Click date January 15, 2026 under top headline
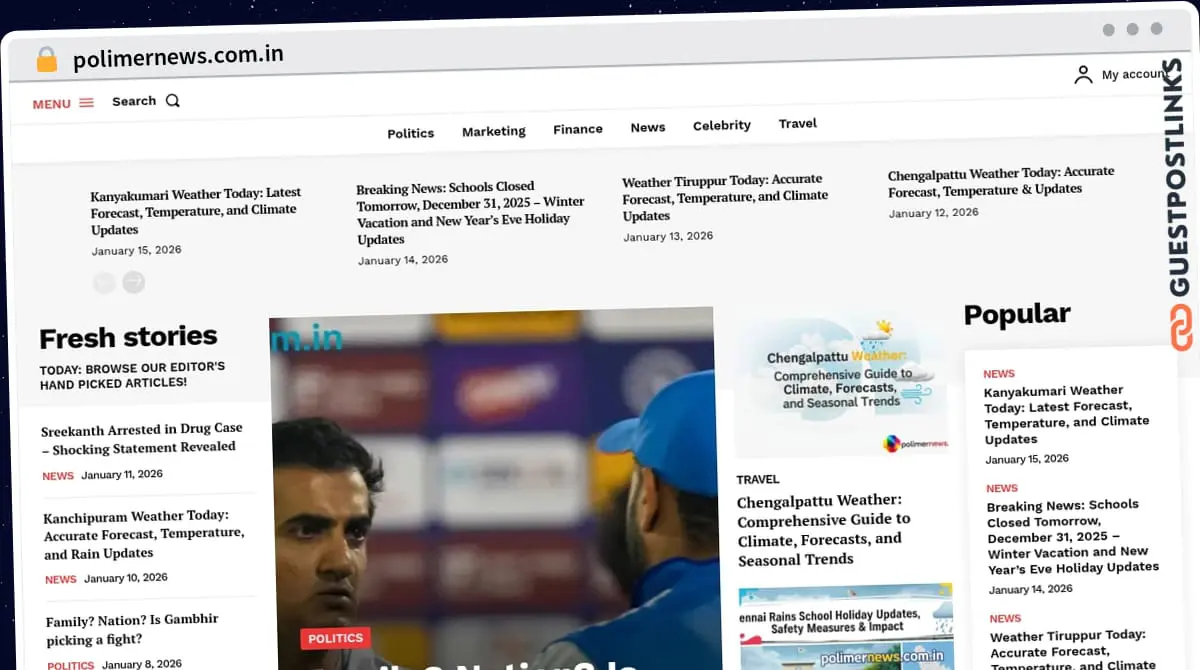Viewport: 1200px width, 670px height. coord(136,250)
